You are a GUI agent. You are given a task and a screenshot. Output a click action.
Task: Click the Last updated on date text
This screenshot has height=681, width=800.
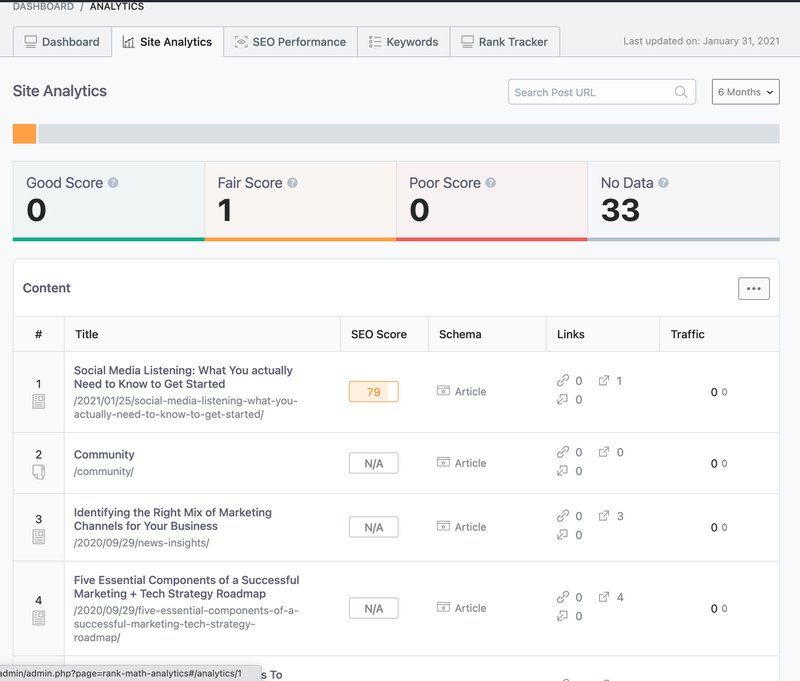coord(701,41)
